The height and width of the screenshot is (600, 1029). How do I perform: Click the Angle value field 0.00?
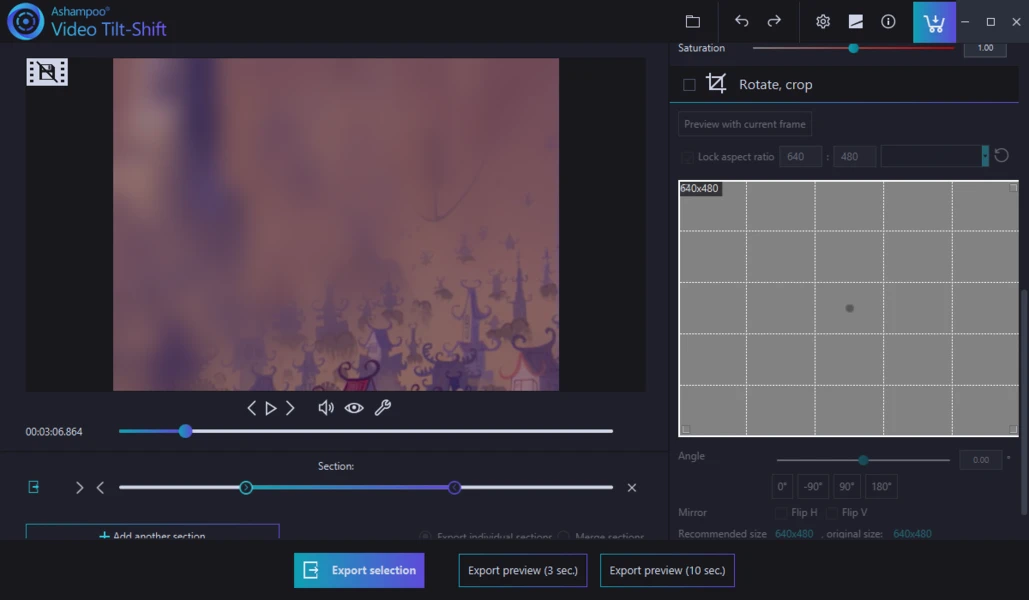tap(980, 460)
